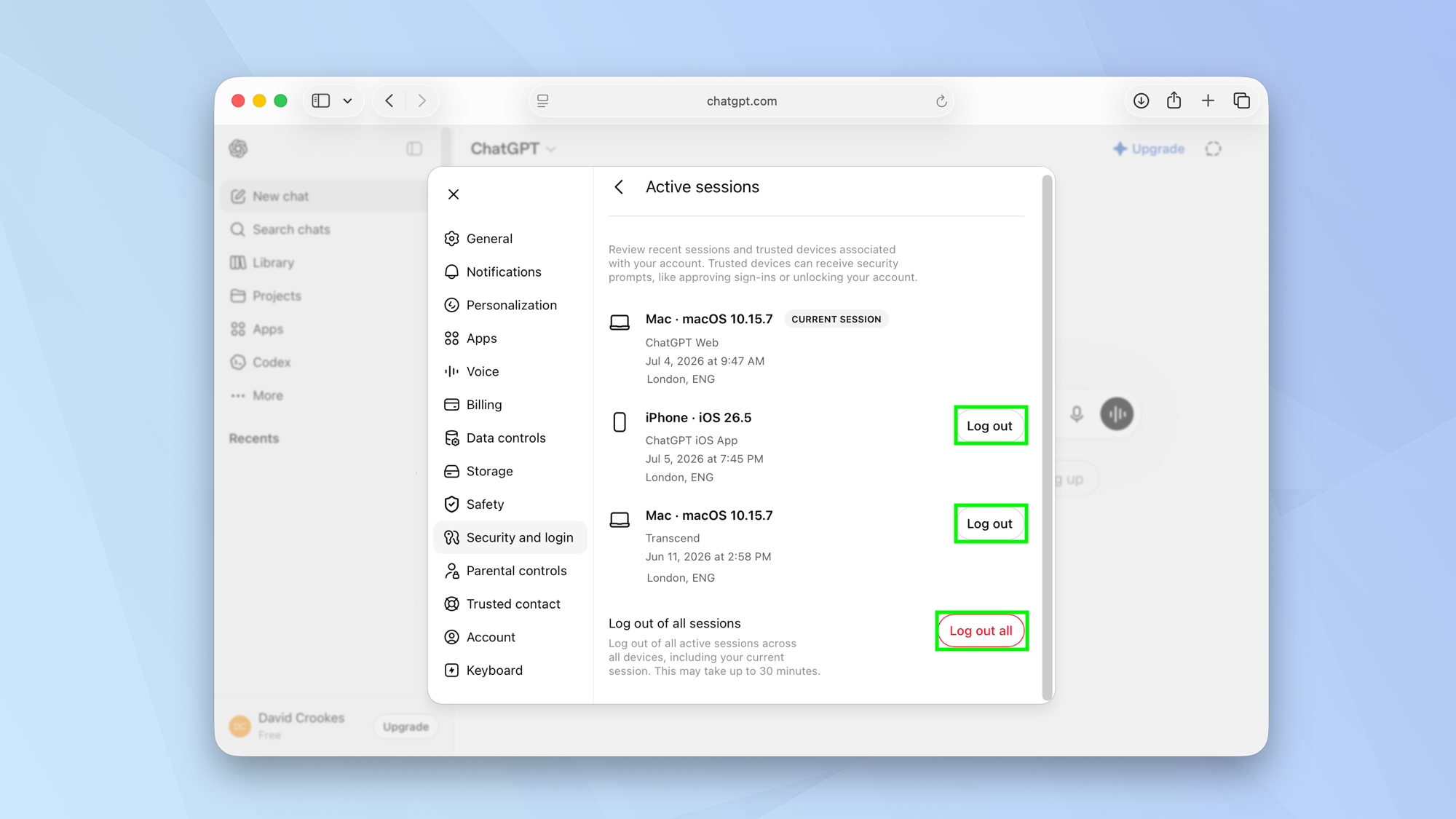Image resolution: width=1456 pixels, height=819 pixels.
Task: Click the phone icon beside iPhone session
Action: (620, 422)
